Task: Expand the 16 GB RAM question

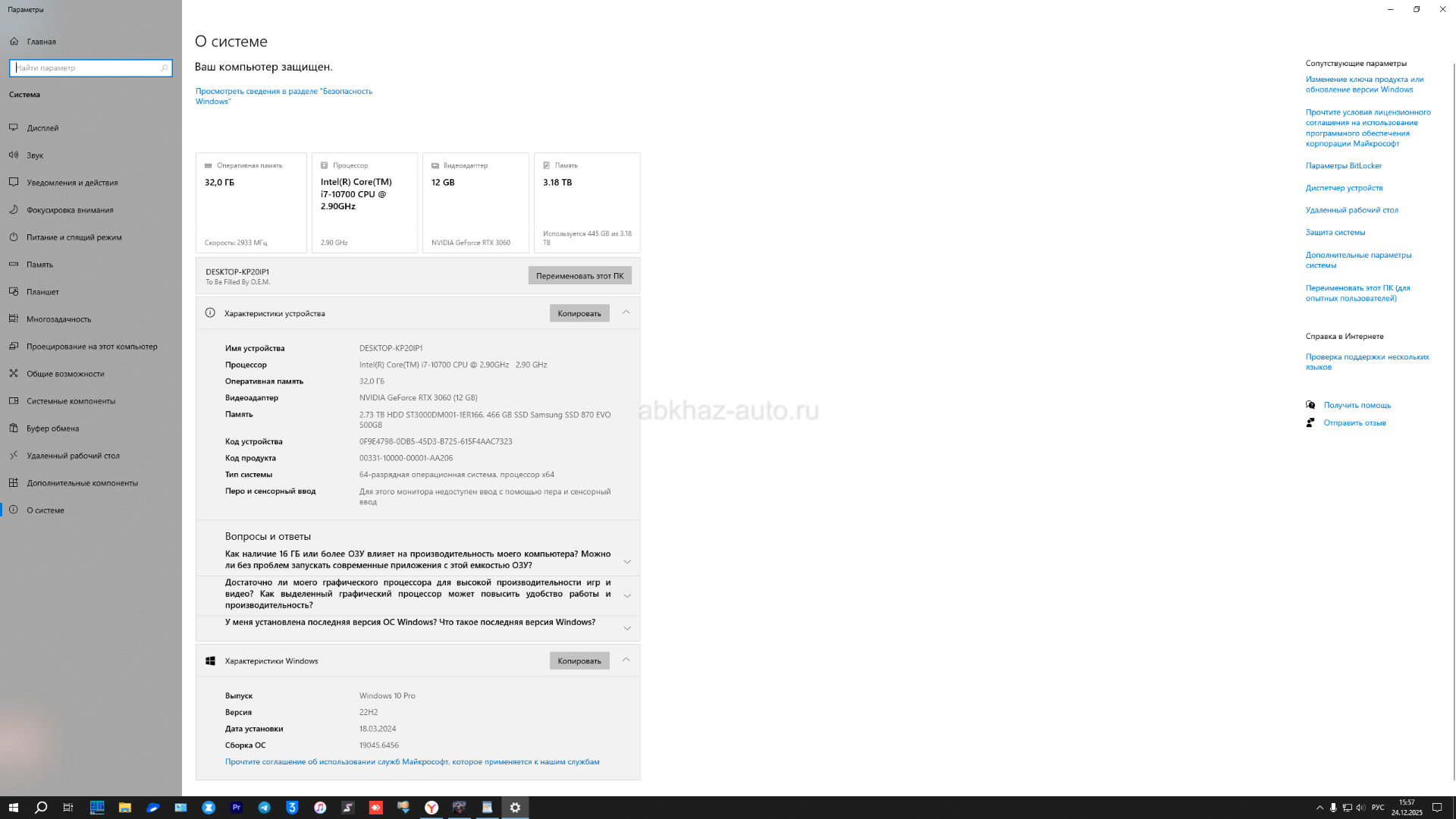Action: (627, 562)
